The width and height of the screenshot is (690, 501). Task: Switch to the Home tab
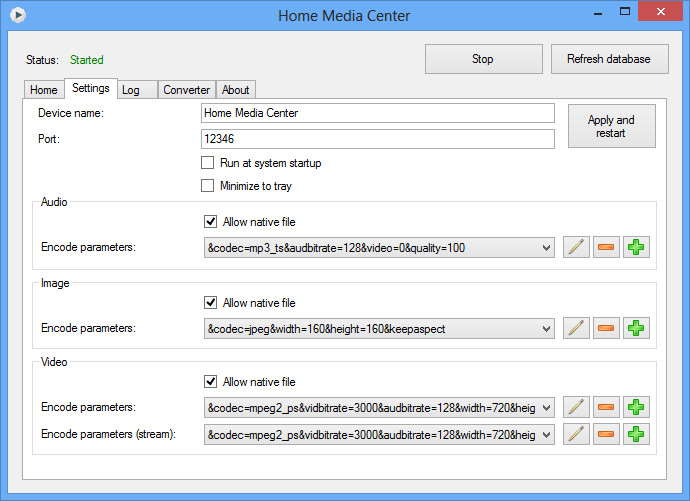(x=44, y=90)
